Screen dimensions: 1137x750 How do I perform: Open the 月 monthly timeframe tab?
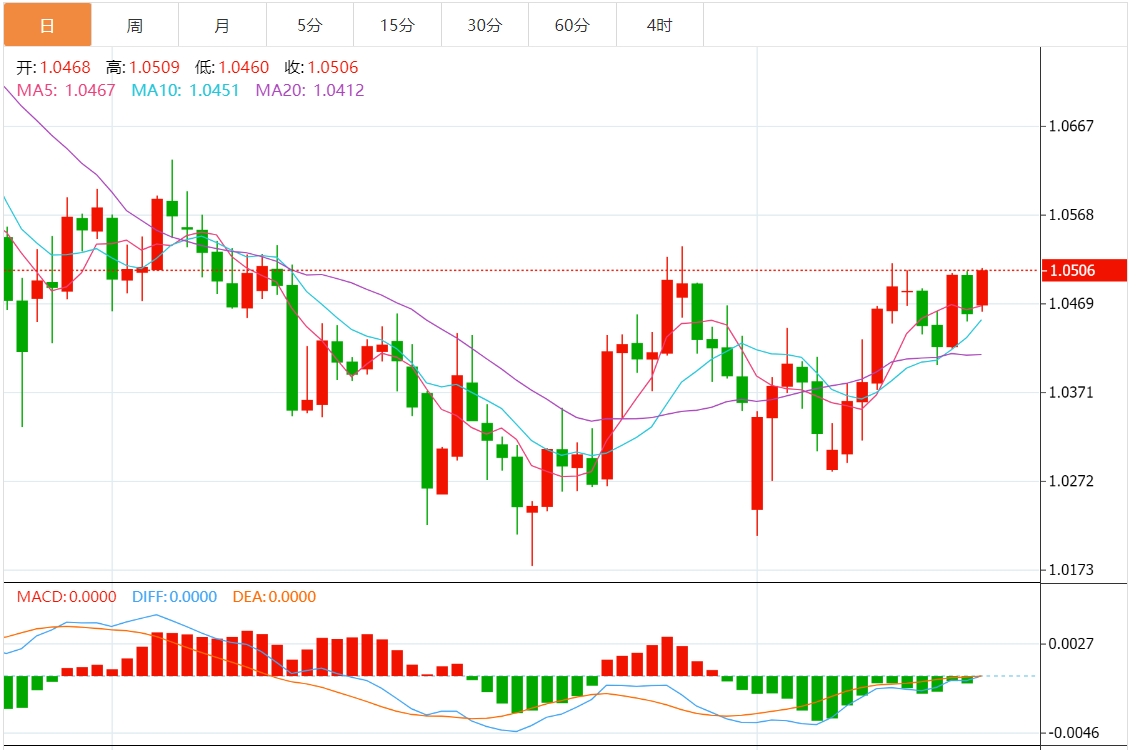tap(222, 25)
